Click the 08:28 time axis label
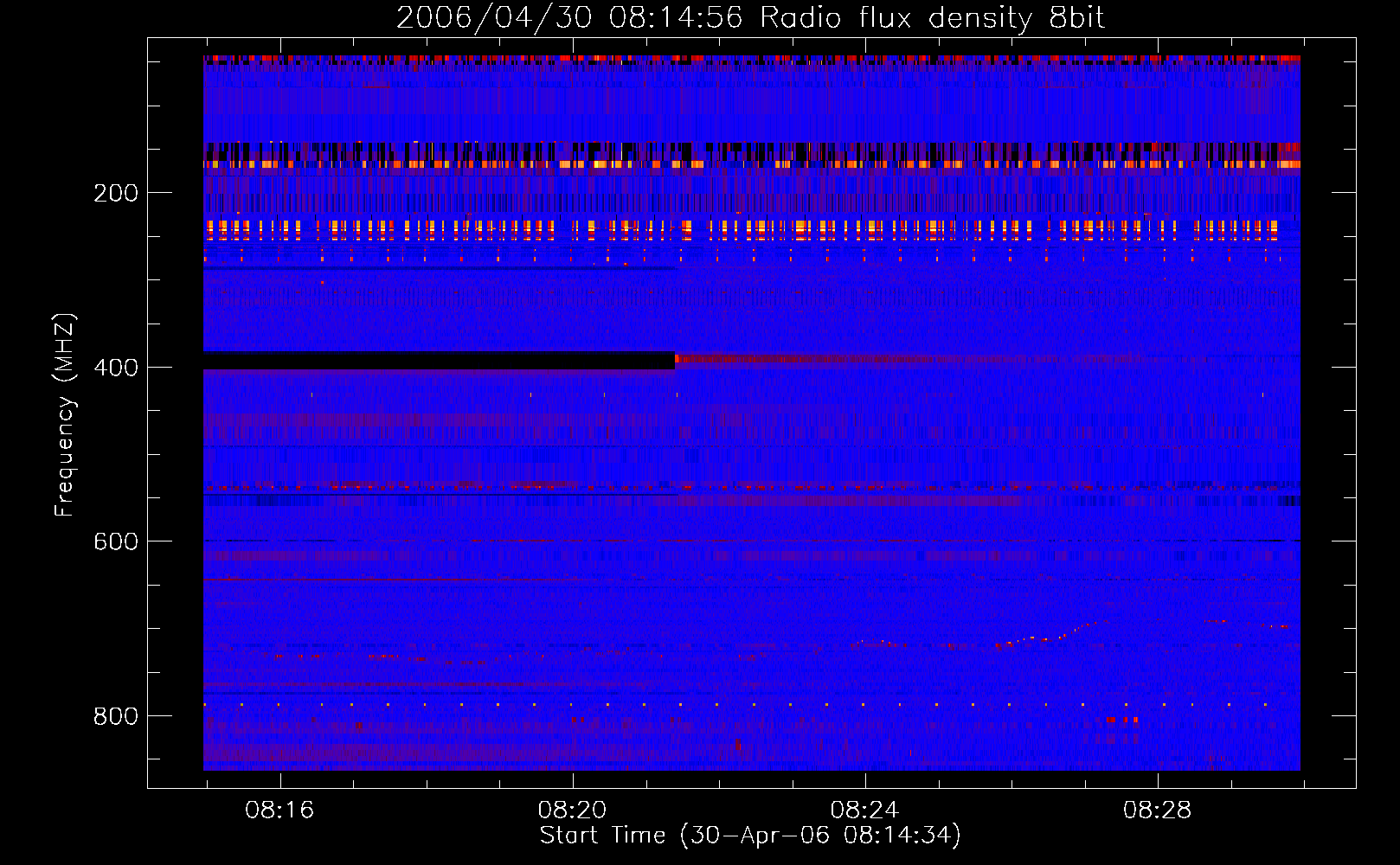The width and height of the screenshot is (1400, 865). 1157,810
